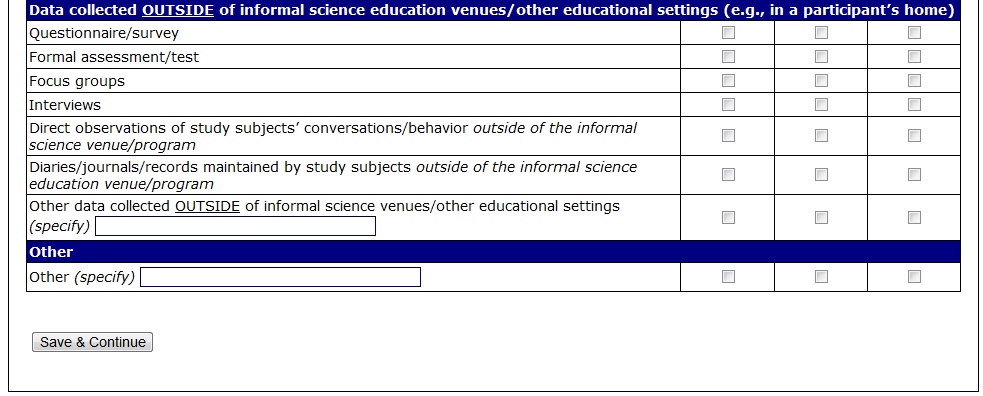The height and width of the screenshot is (396, 983).
Task: Check third box for Diaries/journals/records row
Action: [915, 174]
